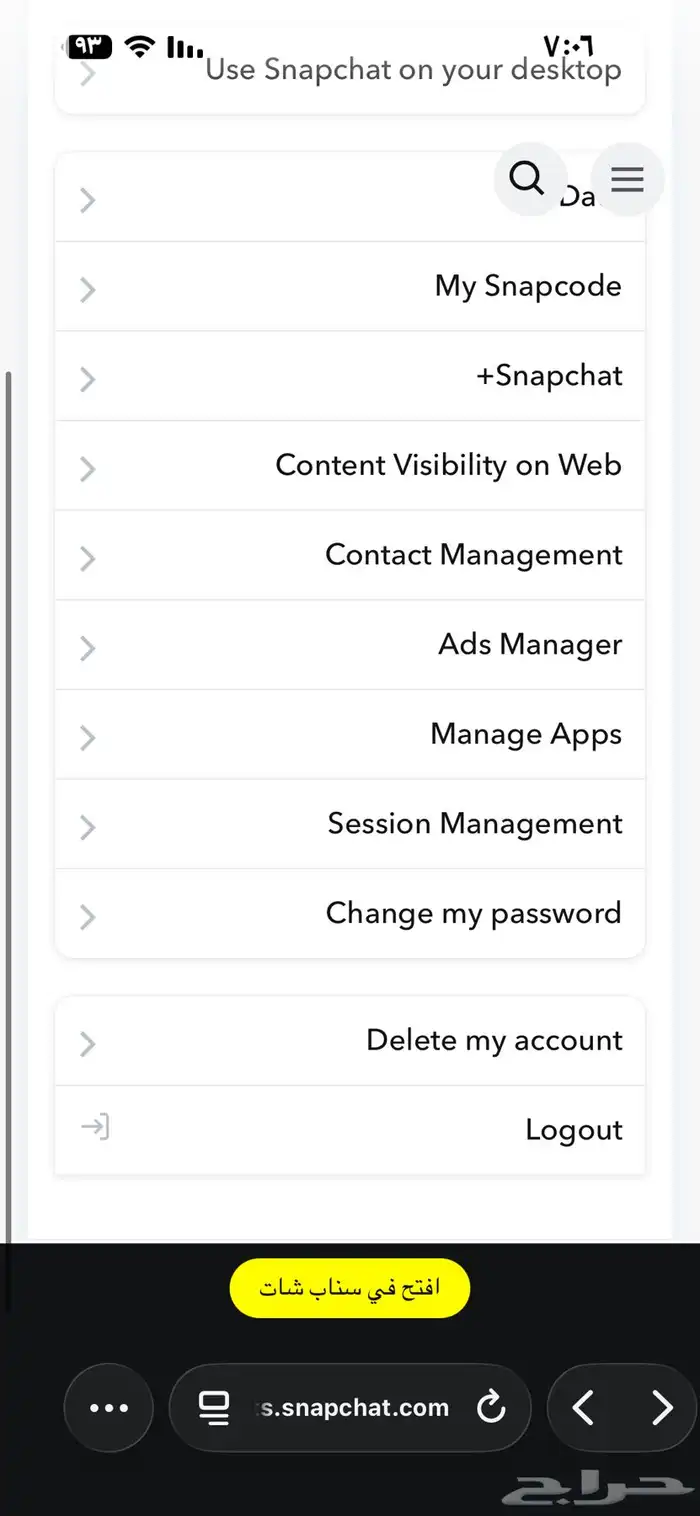
Task: Choose Delete my account
Action: tap(494, 1040)
